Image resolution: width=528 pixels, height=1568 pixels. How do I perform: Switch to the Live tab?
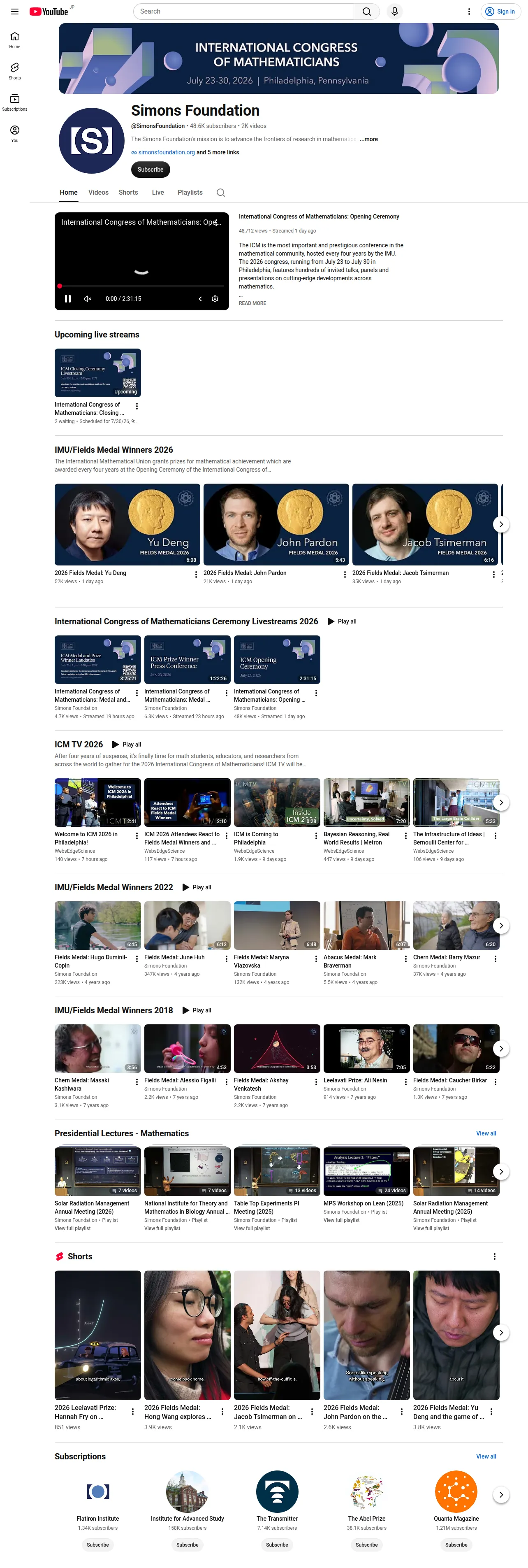(x=158, y=192)
